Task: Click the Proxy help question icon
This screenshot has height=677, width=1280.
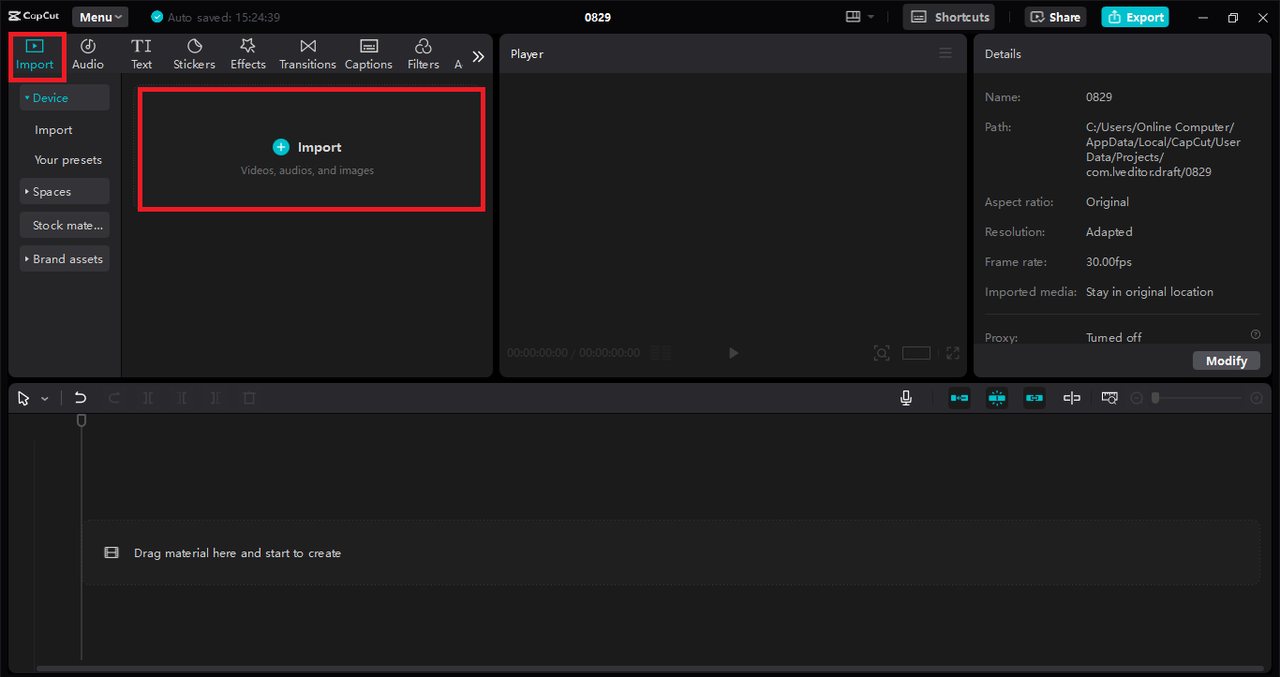Action: 1256,334
